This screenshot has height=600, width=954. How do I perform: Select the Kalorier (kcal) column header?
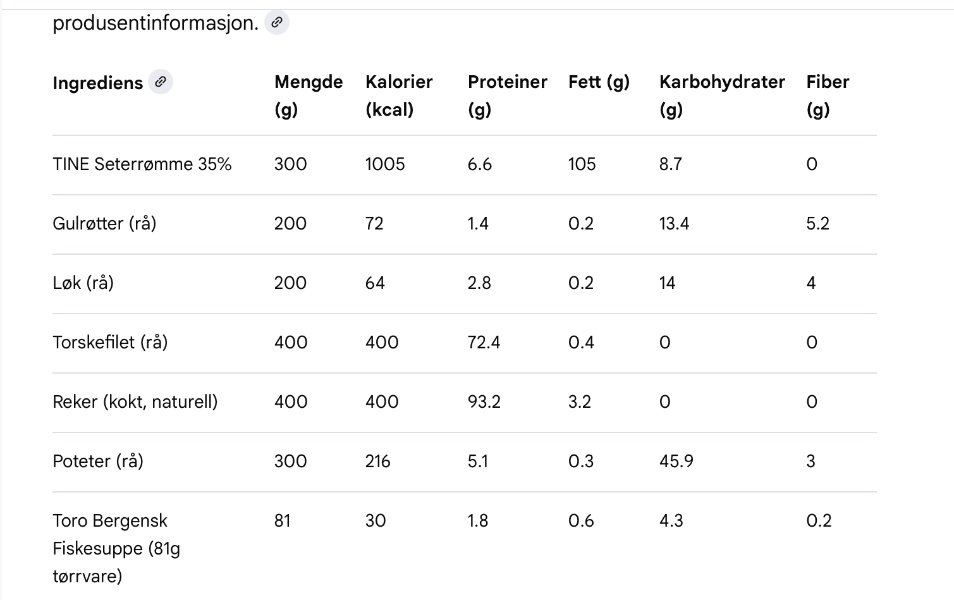pos(399,96)
